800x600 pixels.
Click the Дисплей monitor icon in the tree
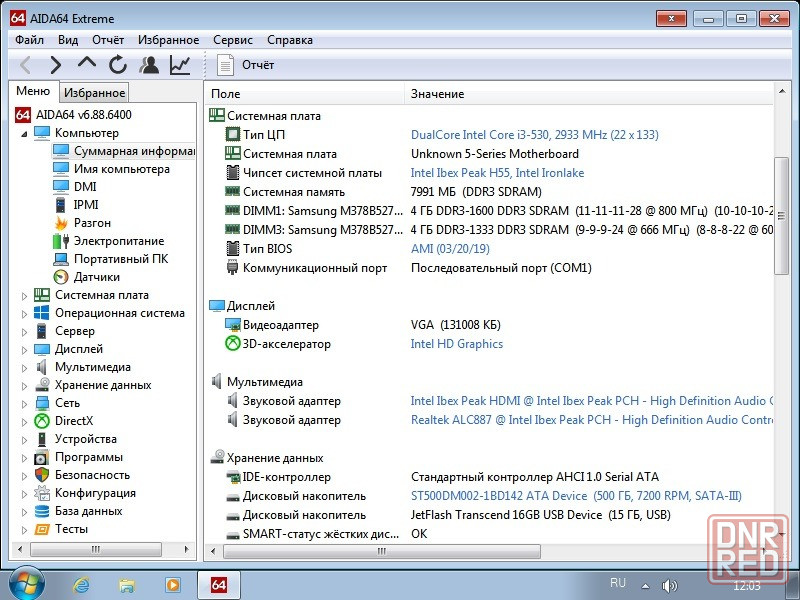42,349
